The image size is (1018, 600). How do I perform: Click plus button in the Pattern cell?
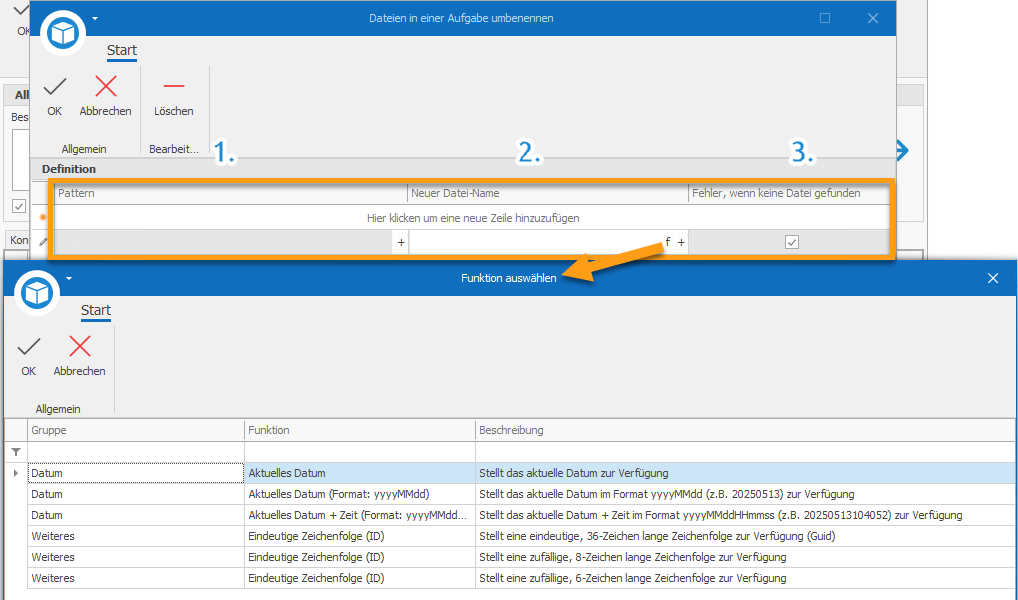click(x=401, y=242)
